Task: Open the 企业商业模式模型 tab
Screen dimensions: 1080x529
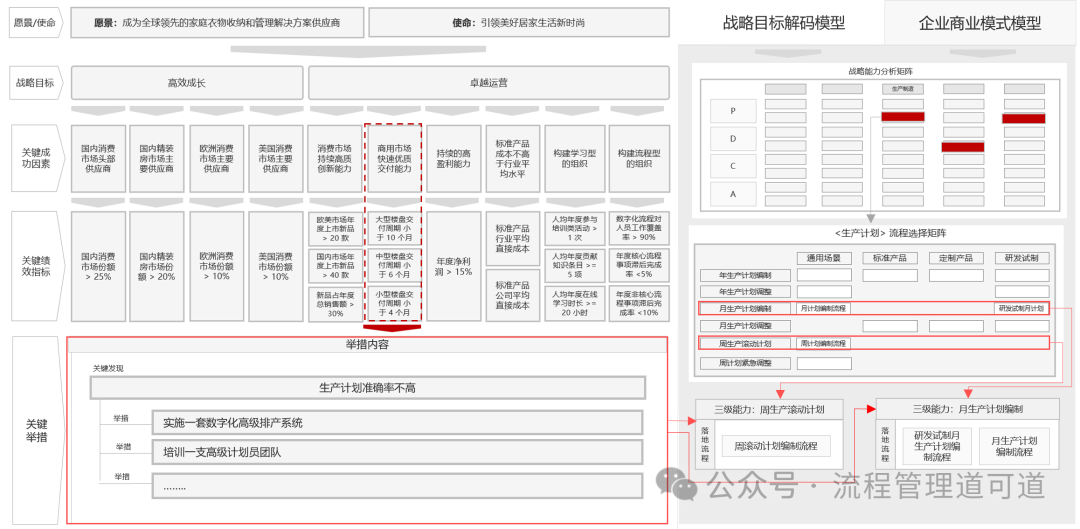Action: (979, 23)
